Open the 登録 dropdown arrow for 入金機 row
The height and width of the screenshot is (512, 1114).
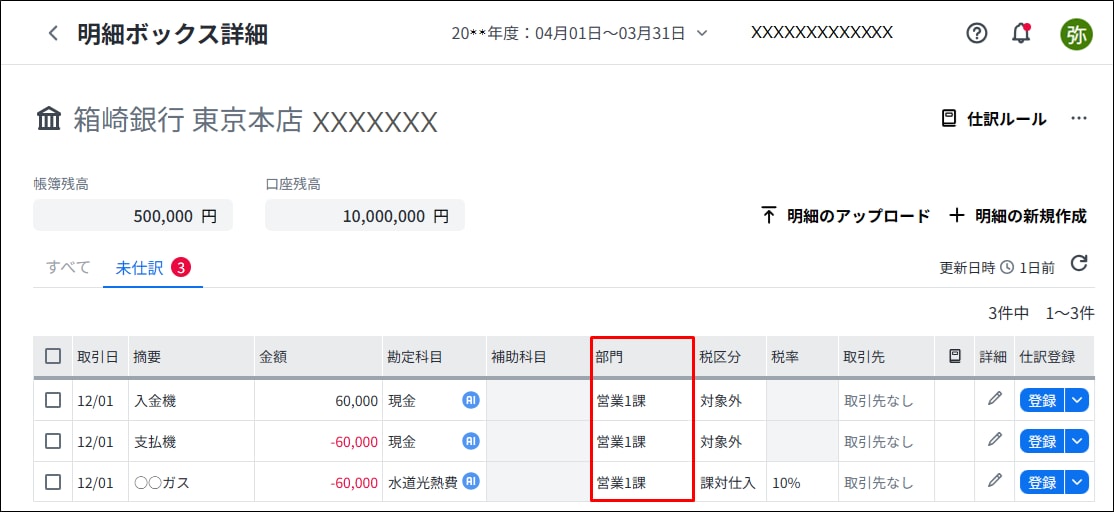click(1076, 400)
